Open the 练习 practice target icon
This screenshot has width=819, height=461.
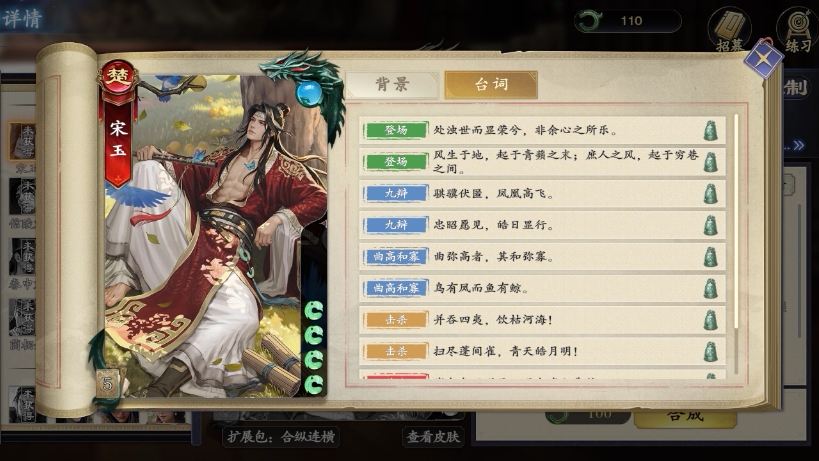pos(798,30)
